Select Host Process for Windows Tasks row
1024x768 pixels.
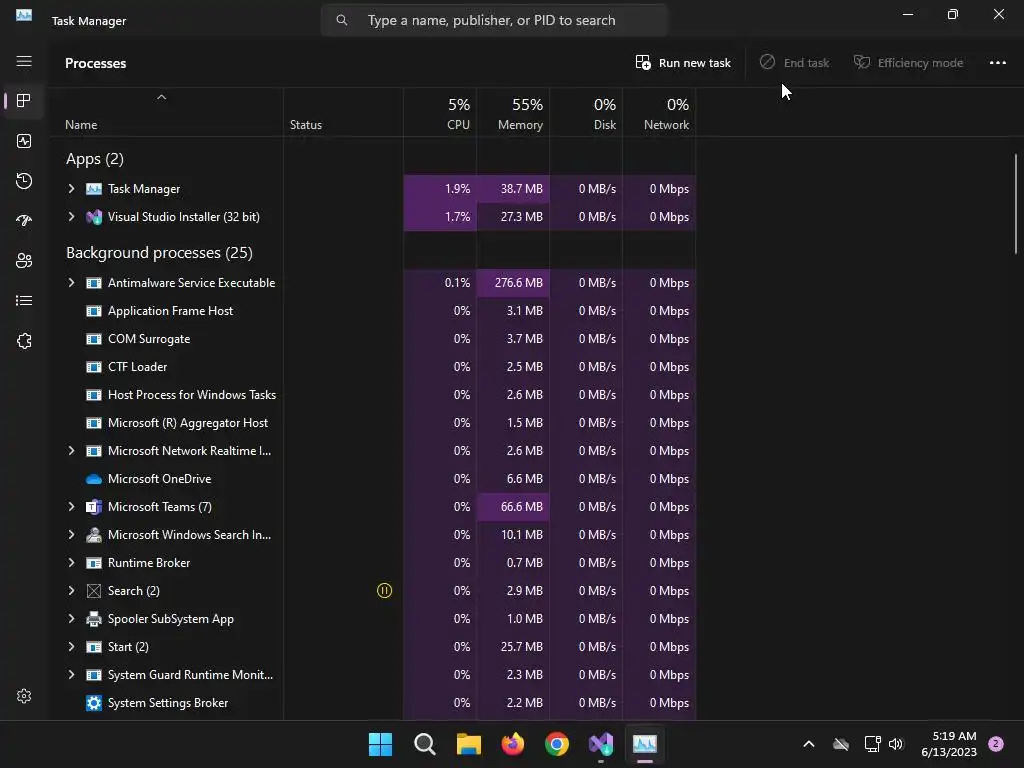(x=374, y=395)
